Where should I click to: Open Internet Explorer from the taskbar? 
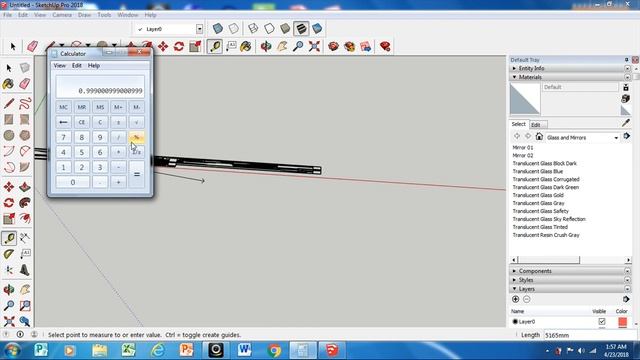coord(158,350)
